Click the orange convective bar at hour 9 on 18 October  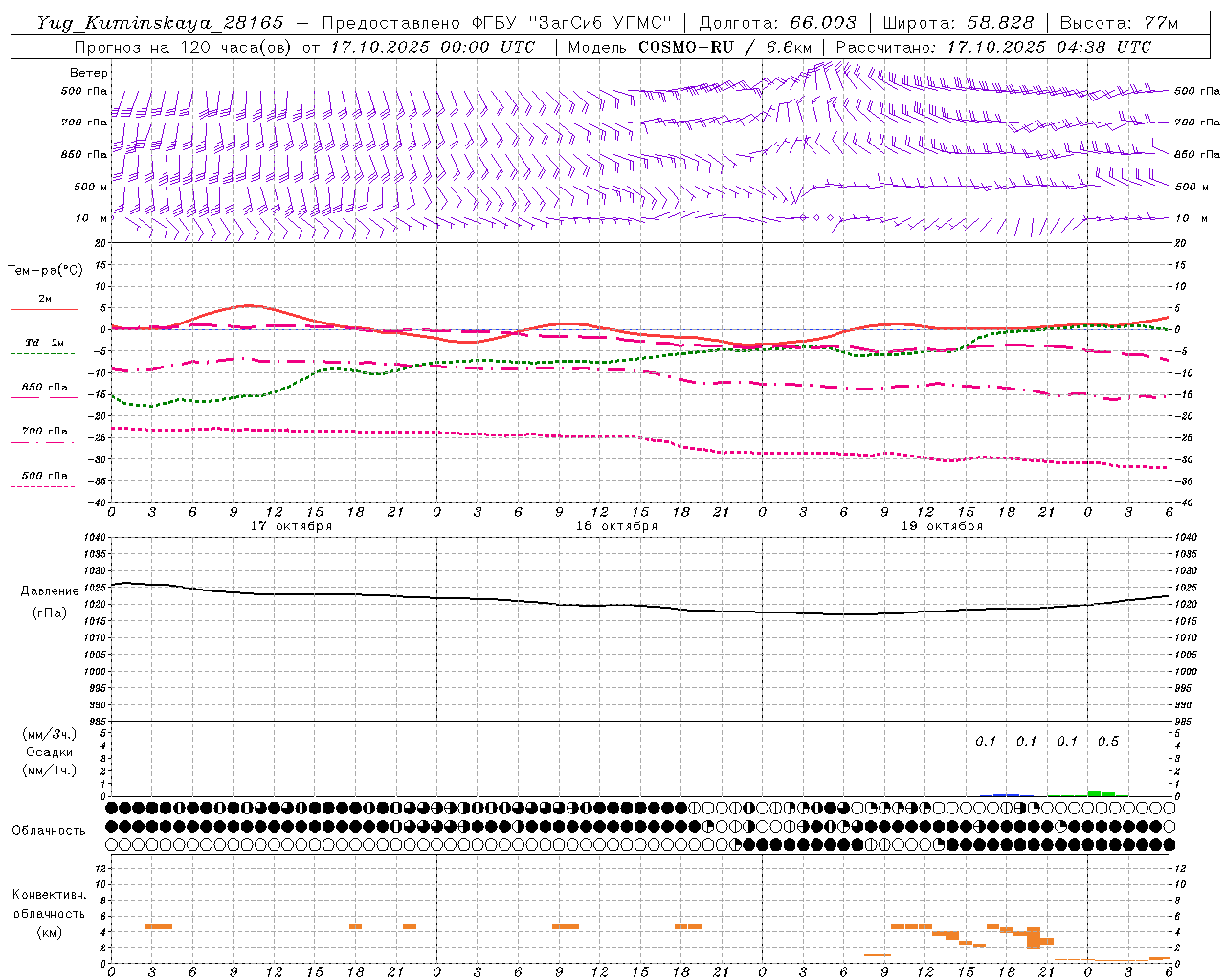pos(566,926)
